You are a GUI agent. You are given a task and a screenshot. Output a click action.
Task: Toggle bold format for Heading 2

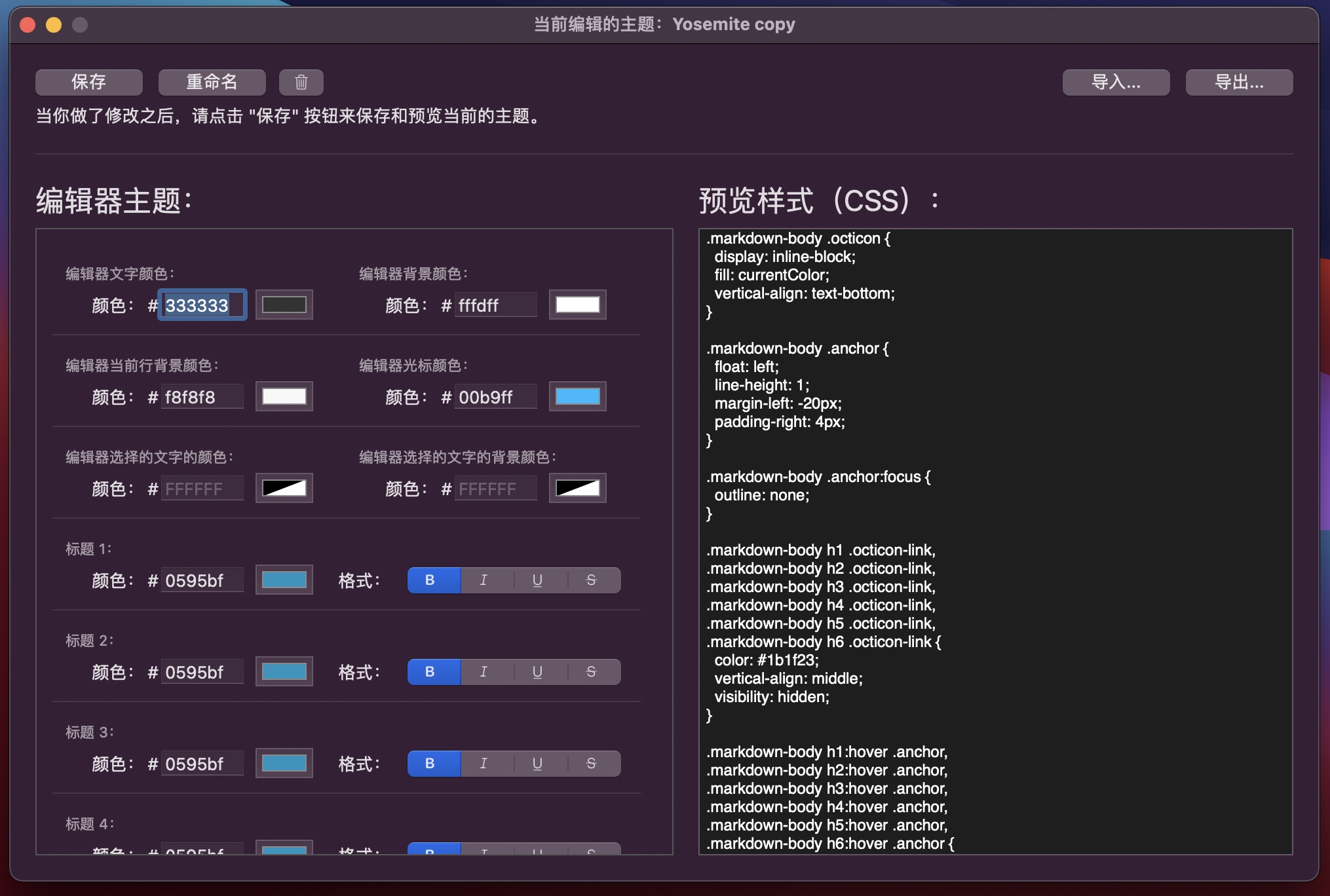430,672
